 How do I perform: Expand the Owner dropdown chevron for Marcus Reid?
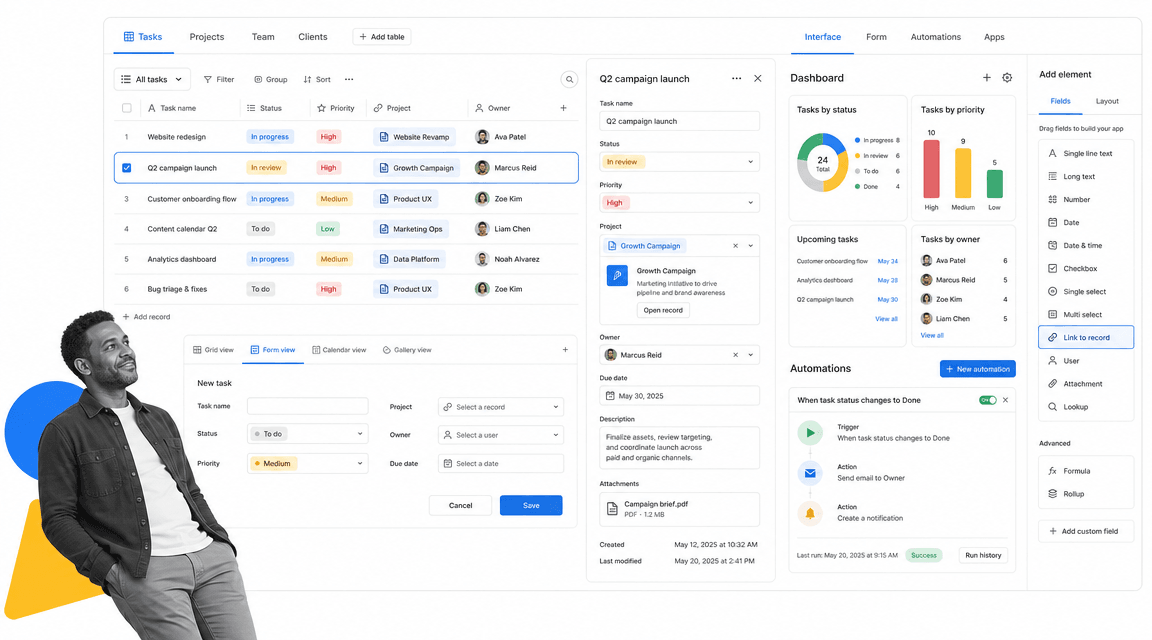point(750,355)
